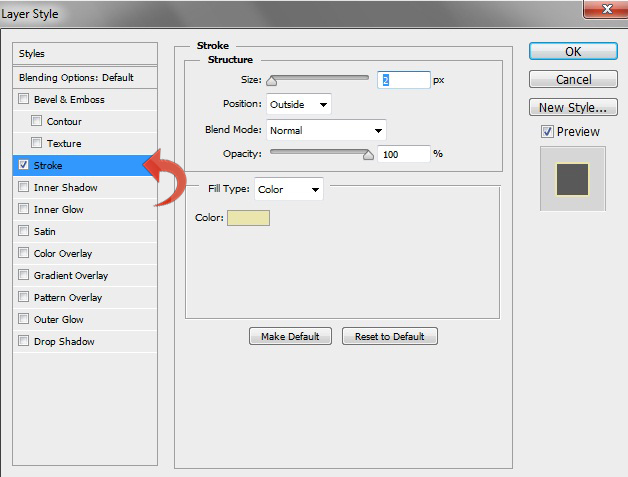Toggle the Drop Shadow effect checkbox
This screenshot has width=628, height=477.
pyautogui.click(x=23, y=342)
